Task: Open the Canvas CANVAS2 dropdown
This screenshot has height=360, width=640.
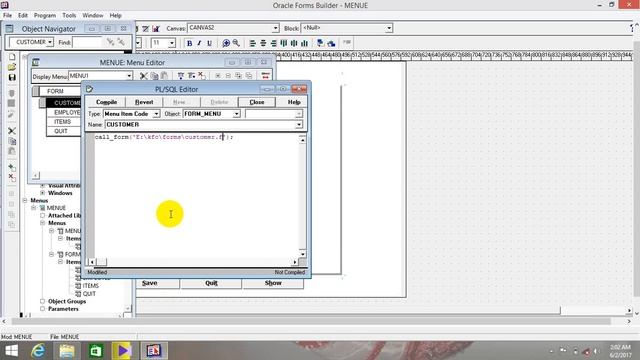Action: [276, 28]
